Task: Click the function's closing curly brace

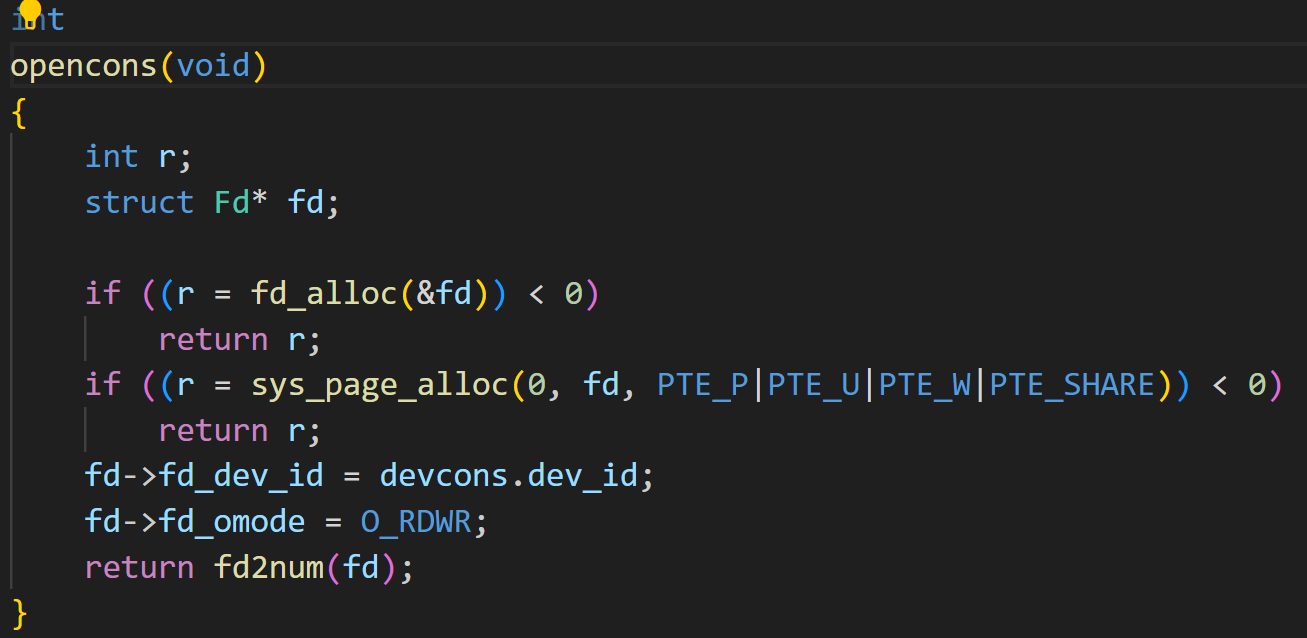Action: click(x=18, y=612)
